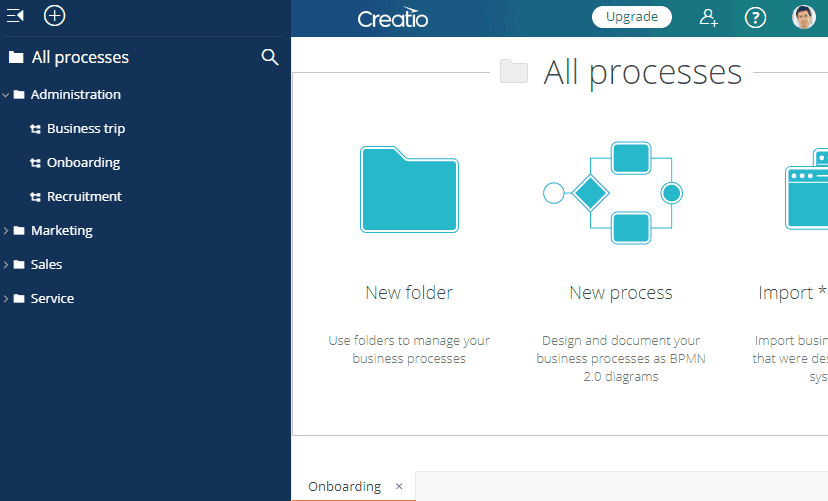Click the Sales folder icon
The width and height of the screenshot is (828, 501).
tap(19, 264)
